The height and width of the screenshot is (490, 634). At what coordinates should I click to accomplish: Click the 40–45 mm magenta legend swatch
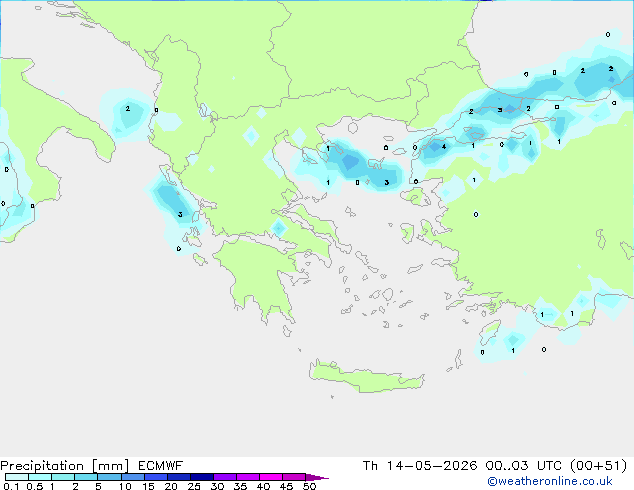click(271, 477)
